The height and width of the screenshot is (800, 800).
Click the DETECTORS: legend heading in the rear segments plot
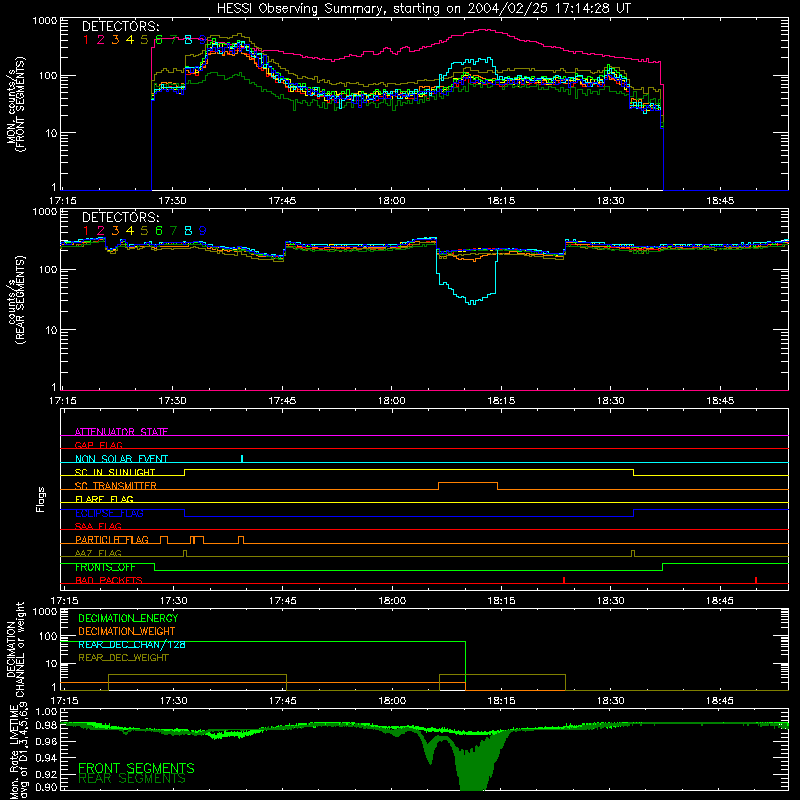120,217
